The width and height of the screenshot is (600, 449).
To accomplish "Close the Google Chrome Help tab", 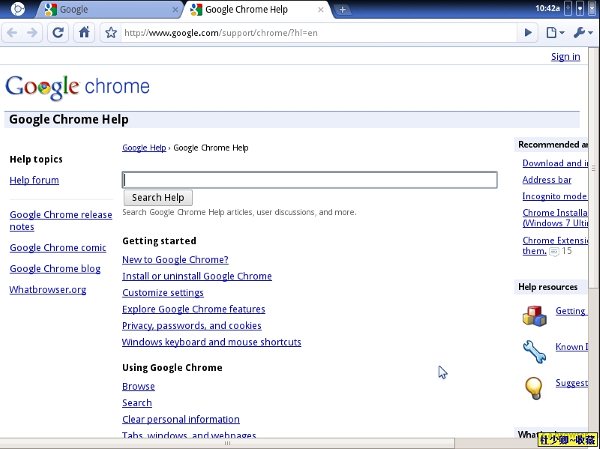I will pos(321,10).
